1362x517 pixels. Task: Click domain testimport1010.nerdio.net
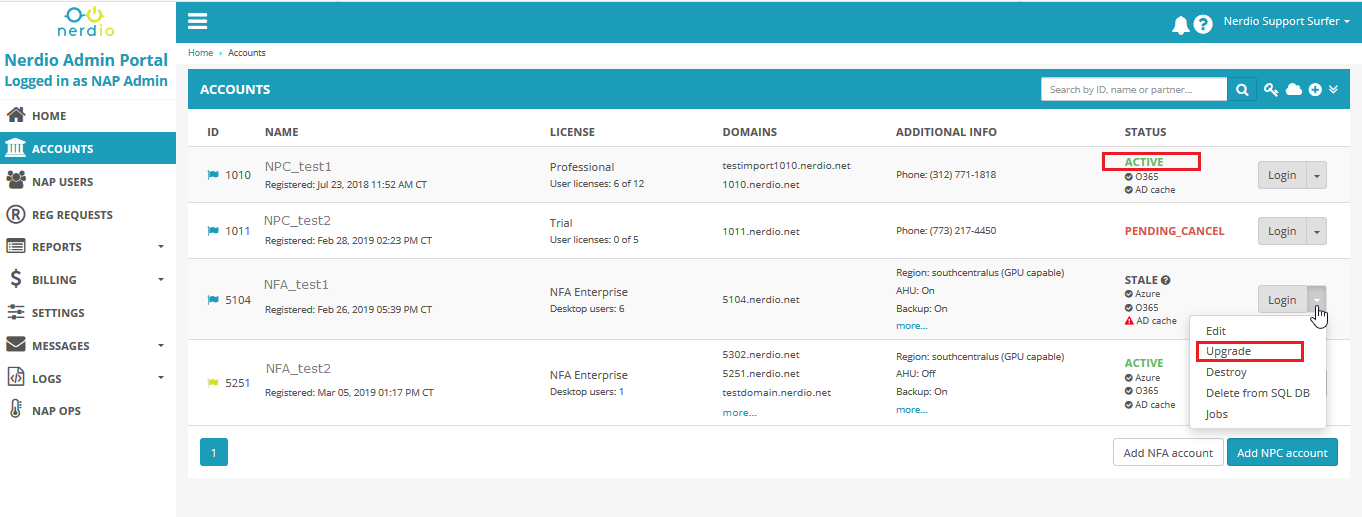click(786, 166)
